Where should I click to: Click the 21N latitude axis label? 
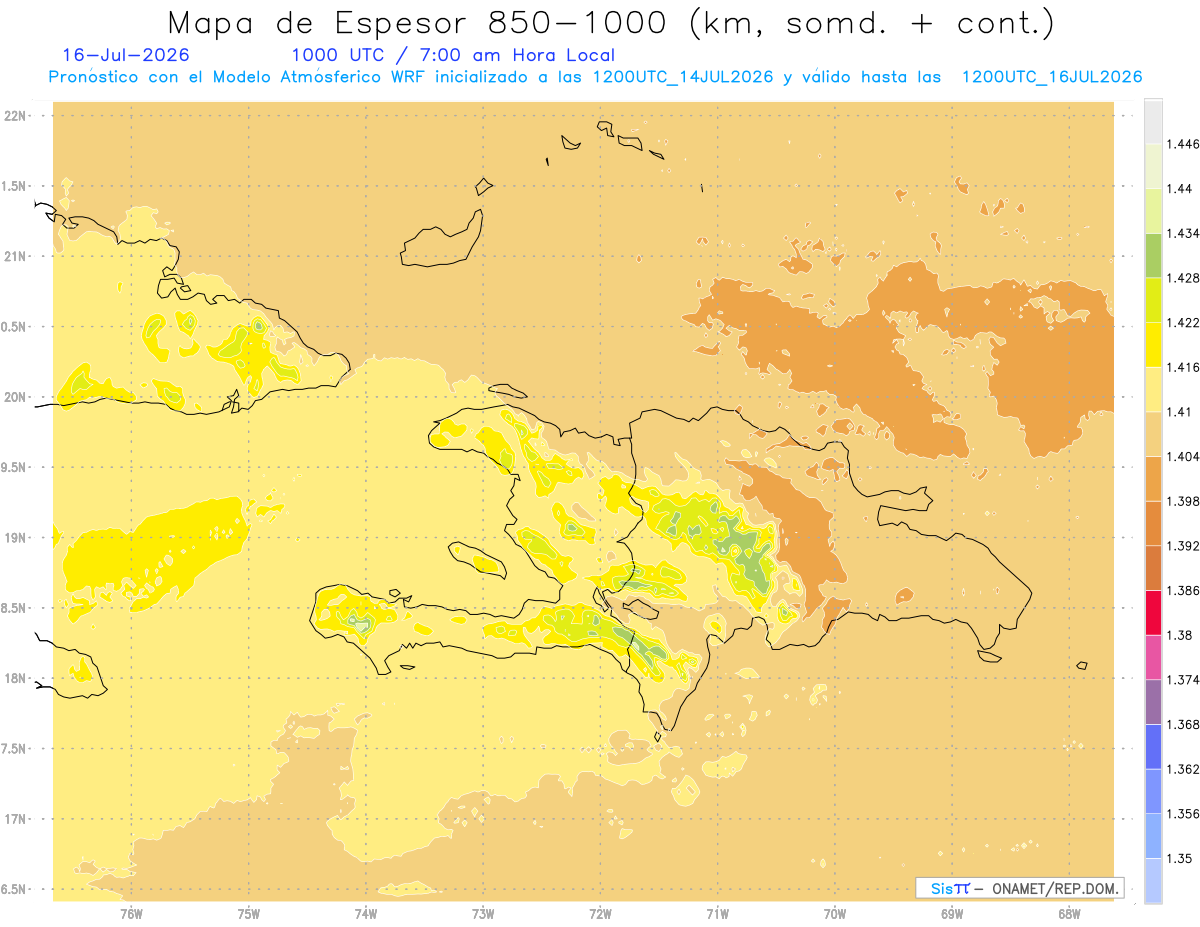(x=16, y=257)
